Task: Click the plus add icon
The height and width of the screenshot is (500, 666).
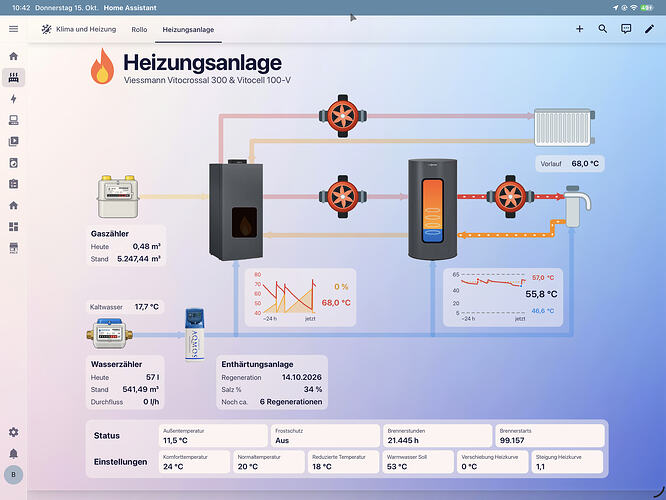Action: click(579, 29)
